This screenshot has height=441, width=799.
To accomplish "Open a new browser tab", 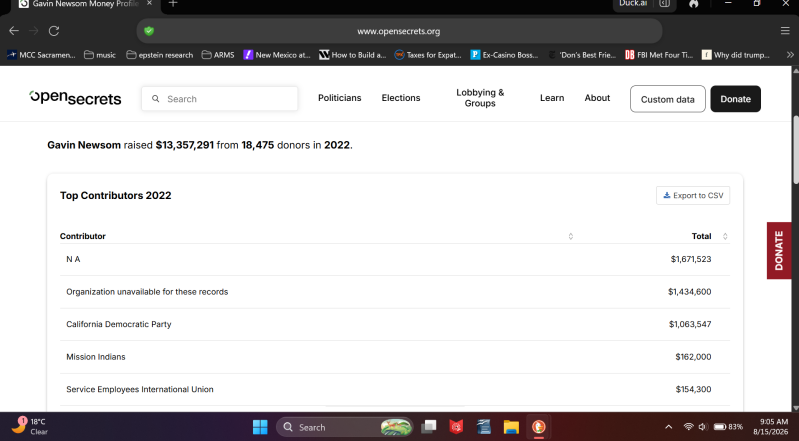I will pos(173,4).
